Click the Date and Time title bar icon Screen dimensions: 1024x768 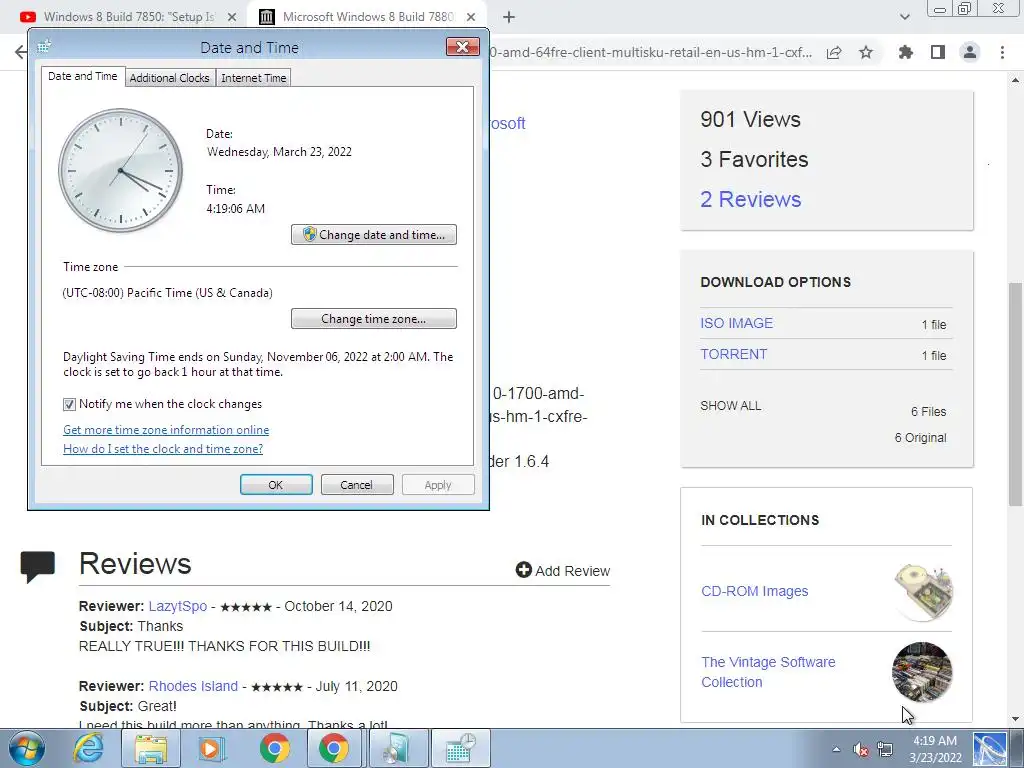coord(44,46)
